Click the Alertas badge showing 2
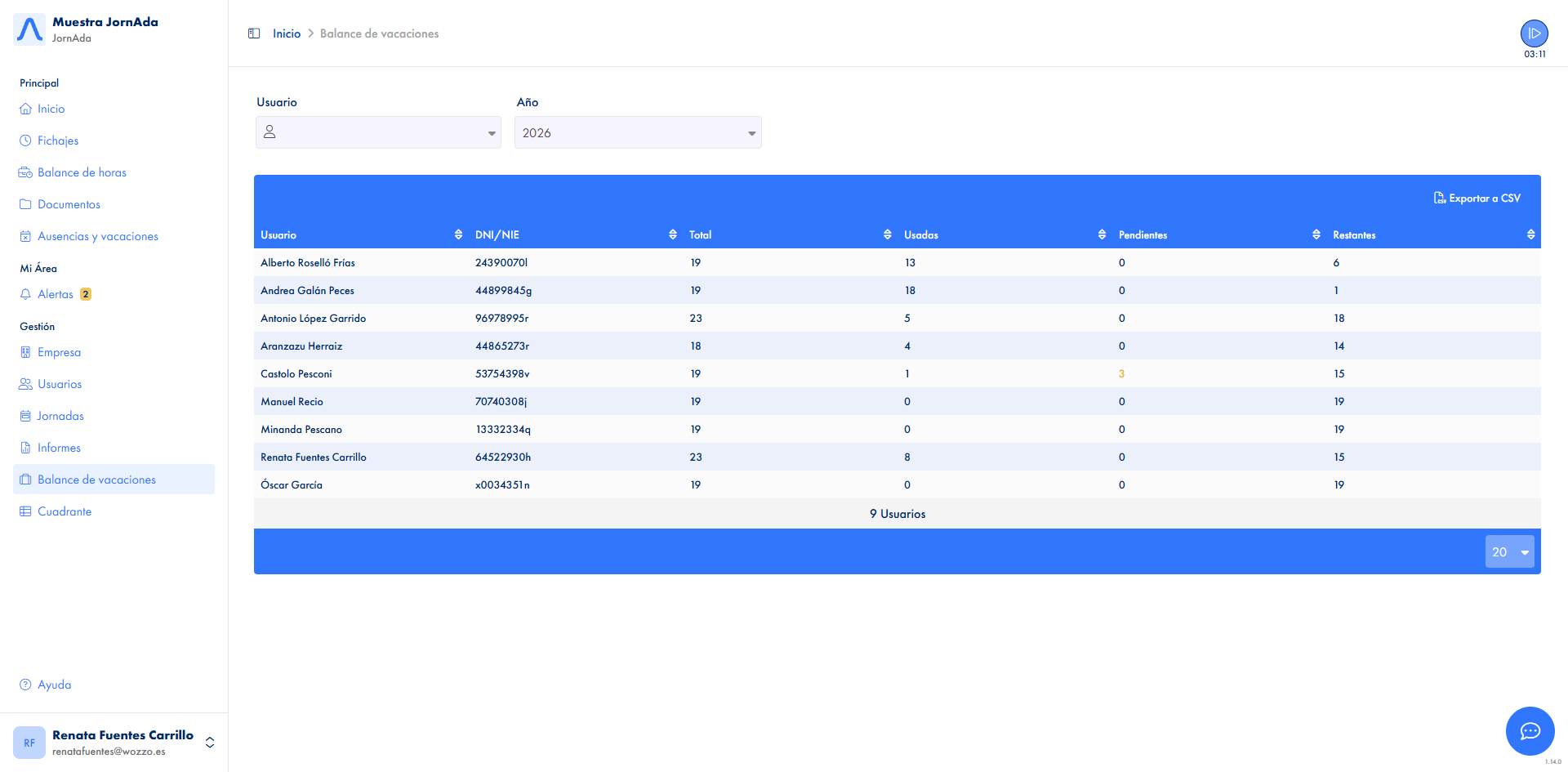 click(x=86, y=294)
